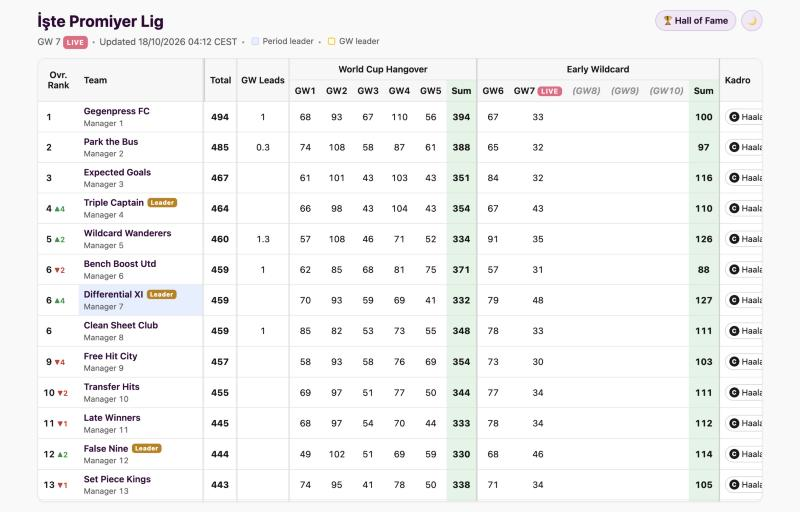Image resolution: width=800 pixels, height=512 pixels.
Task: Click the Haaland player chip in False Nine row
Action: pos(744,454)
